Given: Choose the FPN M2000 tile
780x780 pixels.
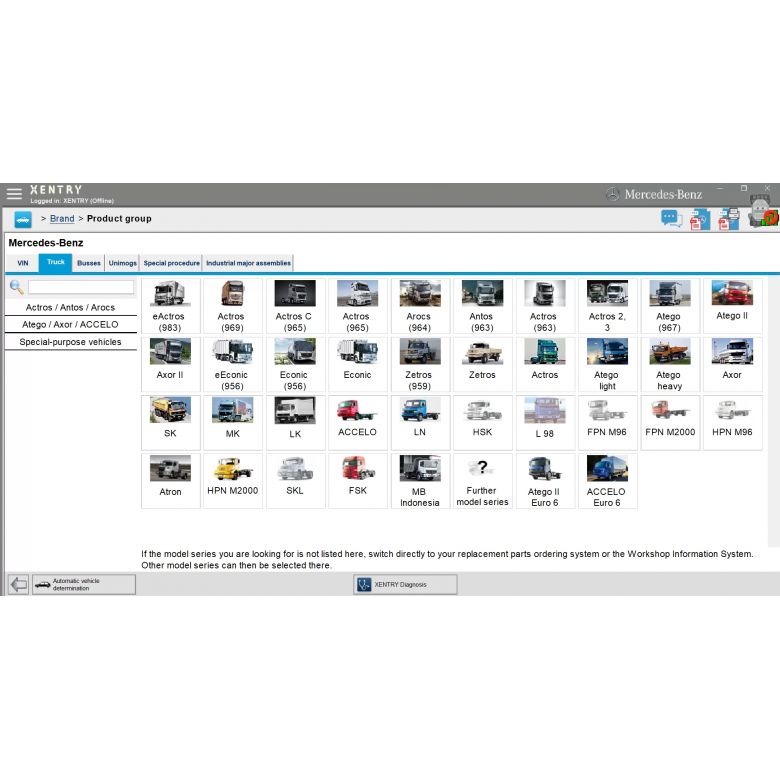Looking at the screenshot, I should (670, 423).
